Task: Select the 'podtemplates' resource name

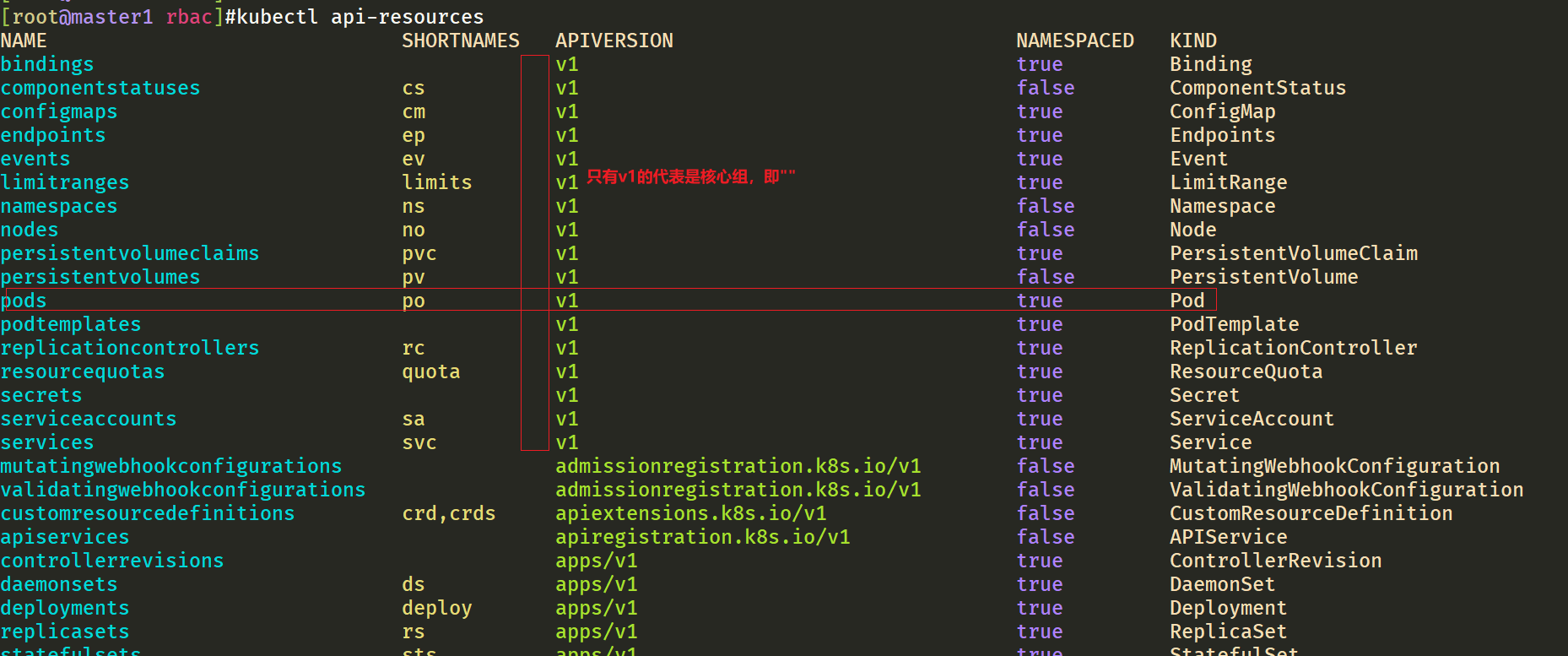Action: pos(71,324)
